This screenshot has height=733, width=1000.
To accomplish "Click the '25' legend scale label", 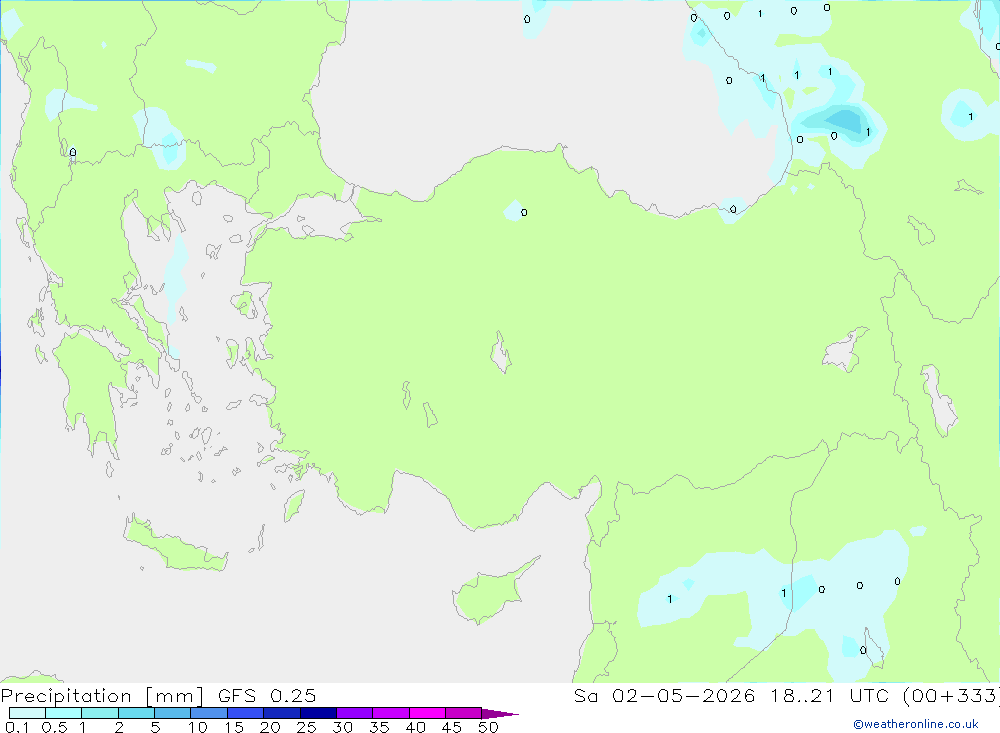I will coord(306,727).
